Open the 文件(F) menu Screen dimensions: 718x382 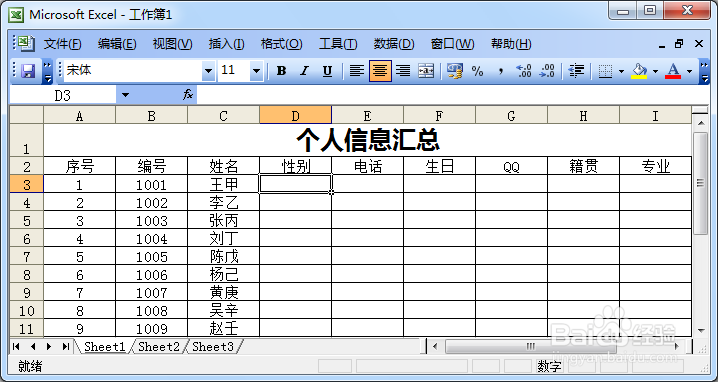[x=62, y=44]
